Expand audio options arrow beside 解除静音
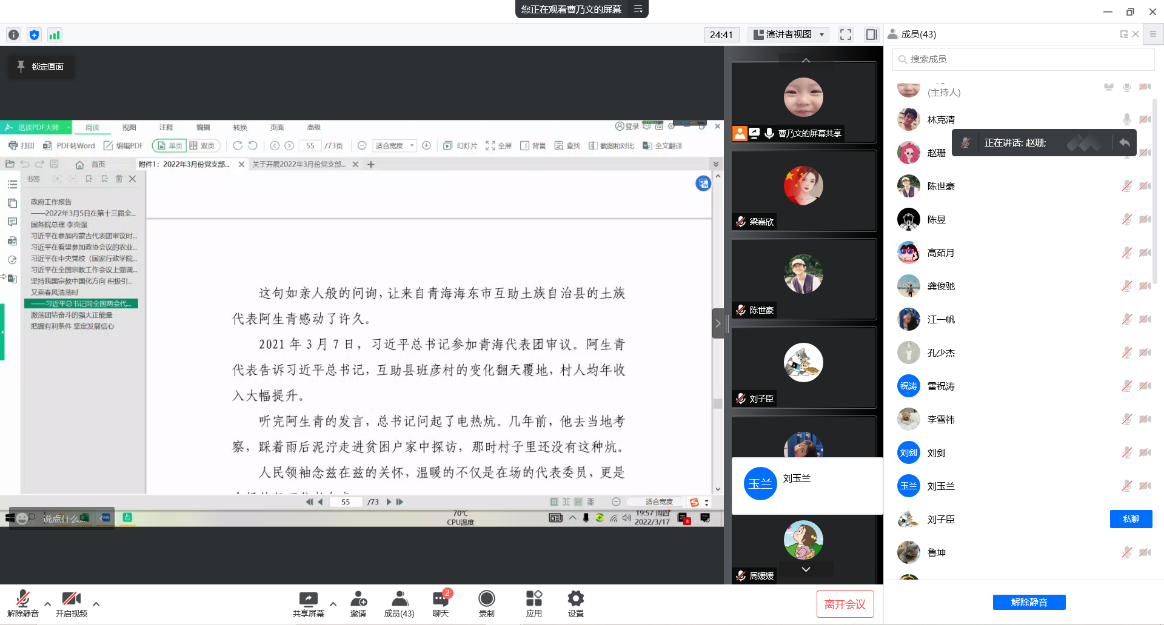Viewport: 1164px width, 625px height. click(47, 603)
